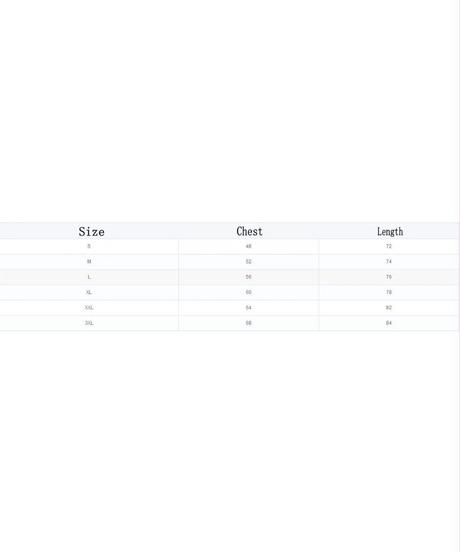Click the Length column header
The width and height of the screenshot is (460, 552).
pyautogui.click(x=390, y=232)
